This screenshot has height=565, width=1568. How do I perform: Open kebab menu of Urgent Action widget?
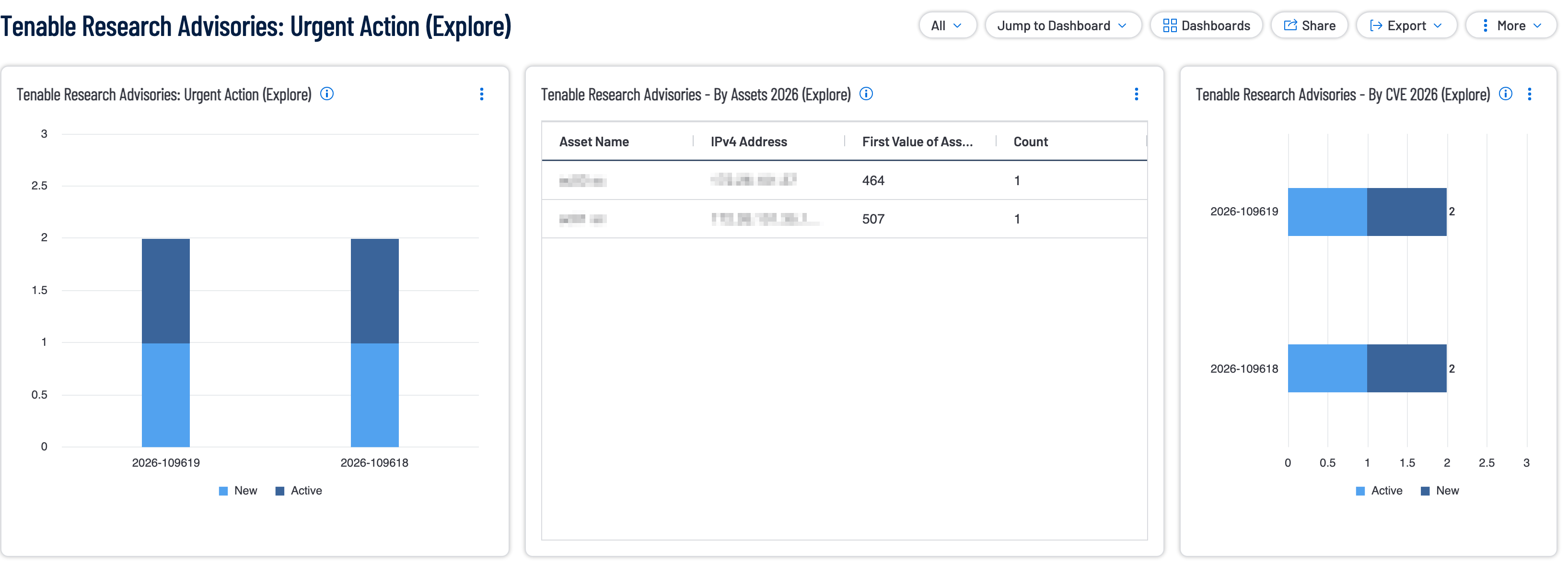point(481,94)
